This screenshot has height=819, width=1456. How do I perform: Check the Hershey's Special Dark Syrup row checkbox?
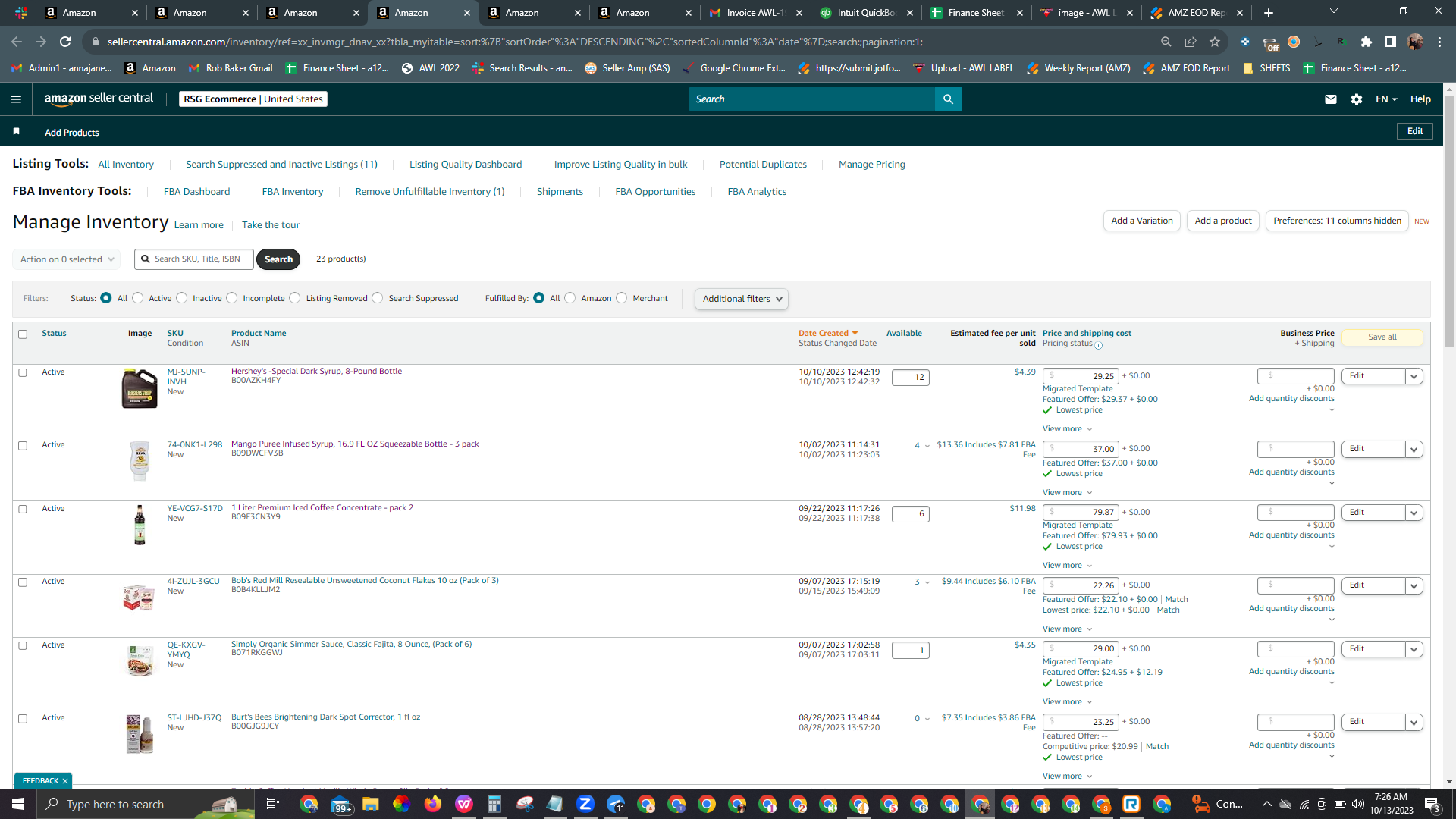[23, 373]
